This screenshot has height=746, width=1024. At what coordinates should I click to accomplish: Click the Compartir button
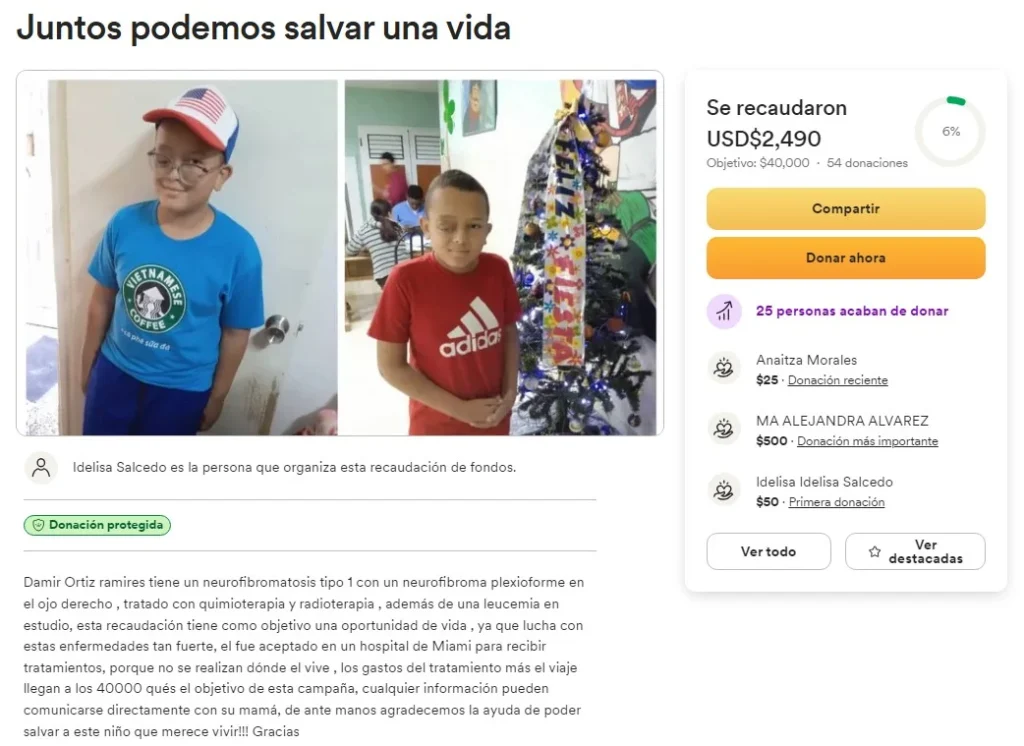pyautogui.click(x=846, y=208)
